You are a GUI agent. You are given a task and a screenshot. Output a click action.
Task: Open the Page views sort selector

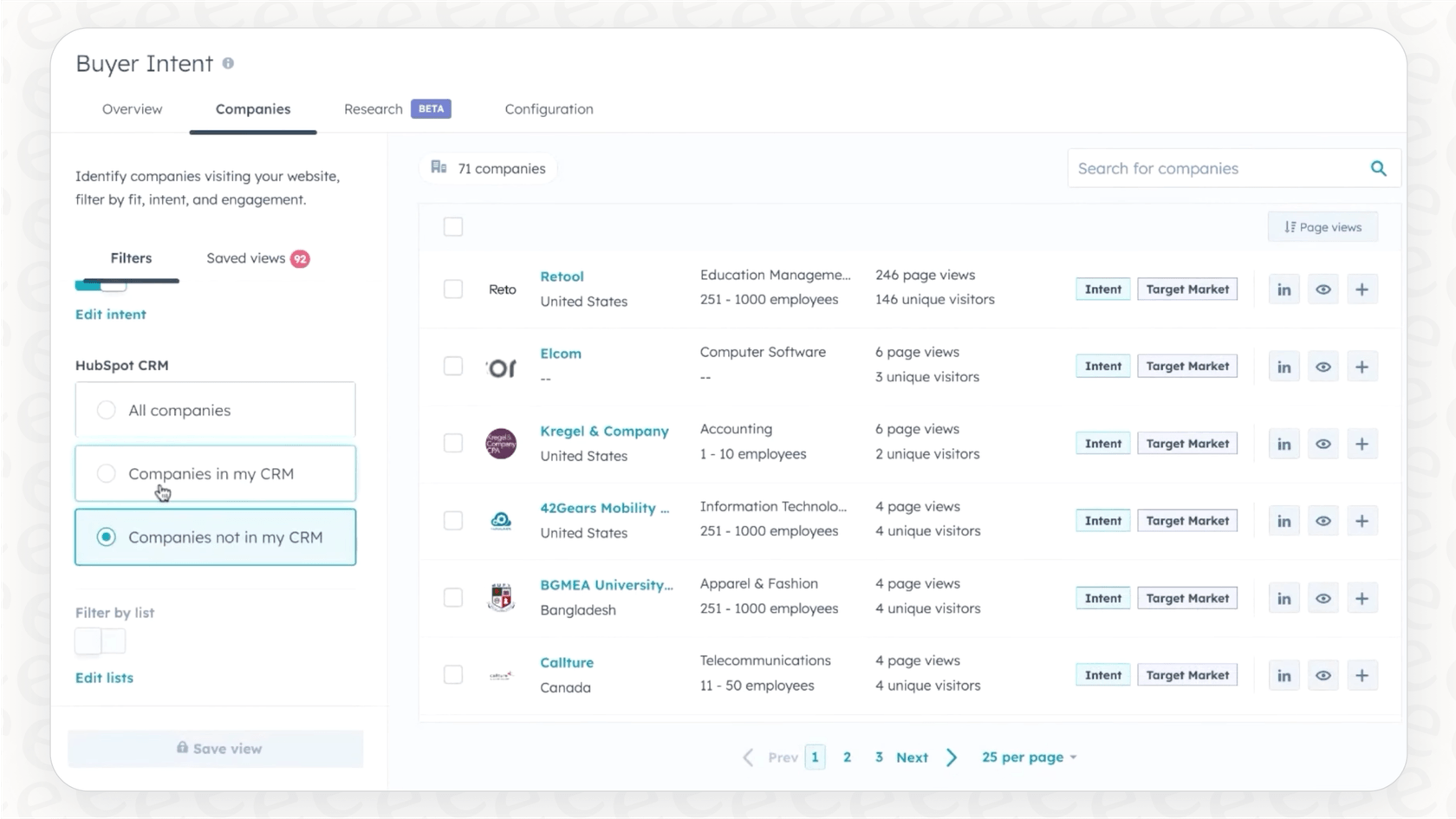point(1322,226)
